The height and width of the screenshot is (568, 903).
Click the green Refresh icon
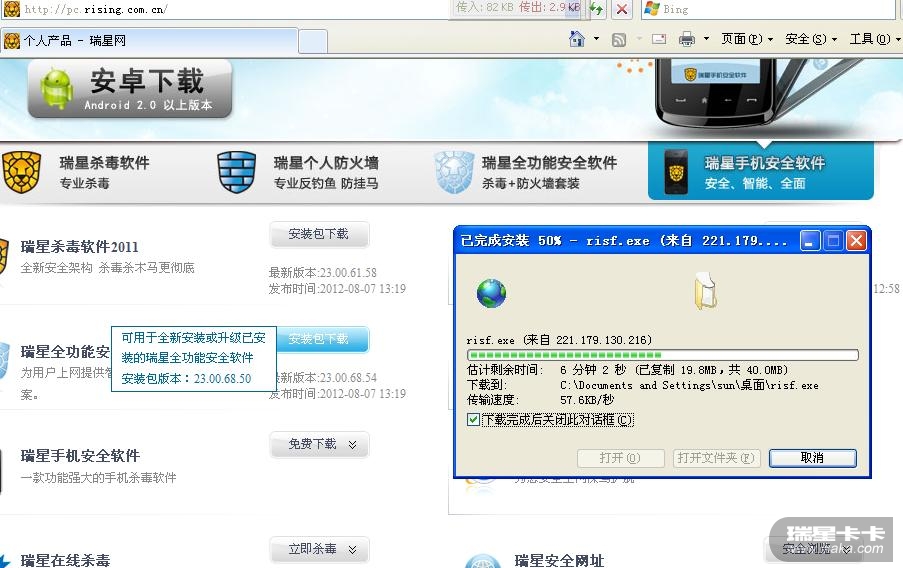pyautogui.click(x=596, y=9)
